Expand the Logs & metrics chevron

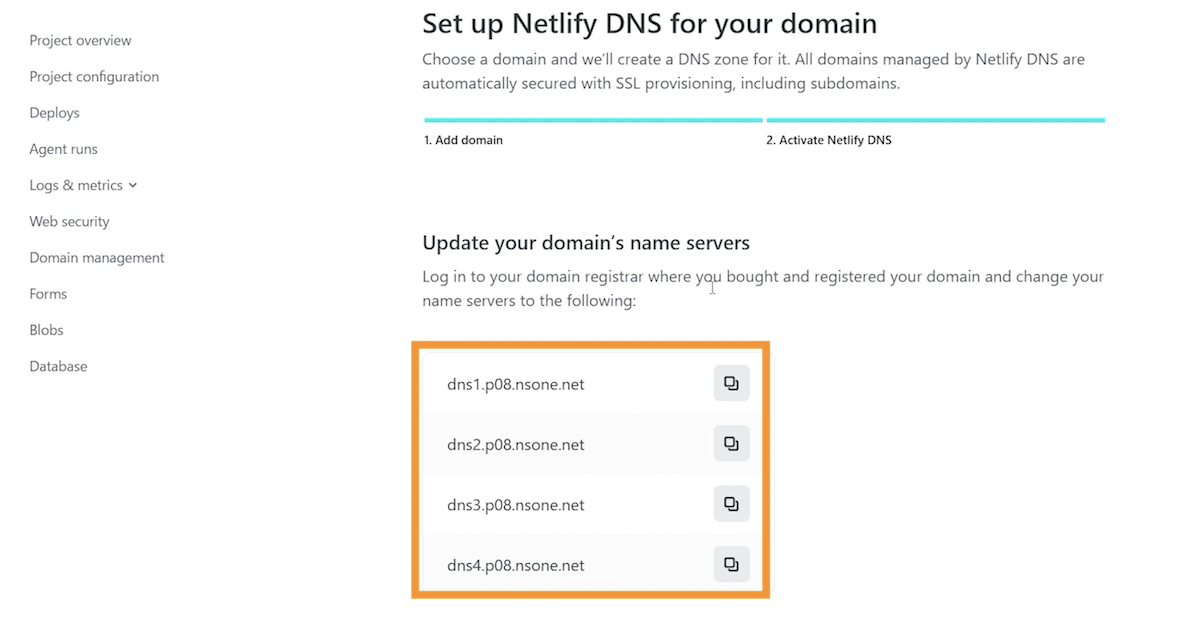tap(133, 186)
